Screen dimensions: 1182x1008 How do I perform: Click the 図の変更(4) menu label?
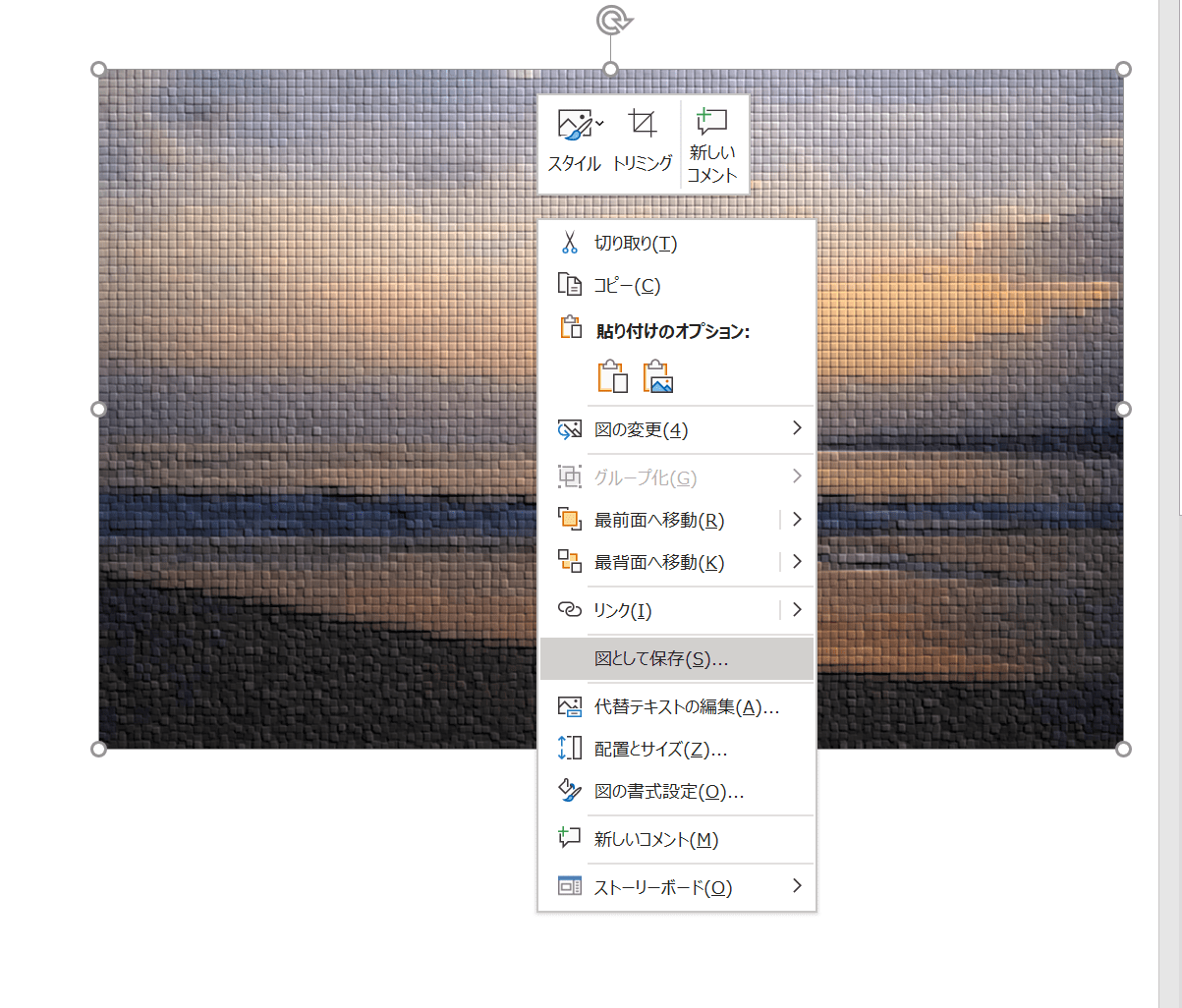tap(641, 430)
